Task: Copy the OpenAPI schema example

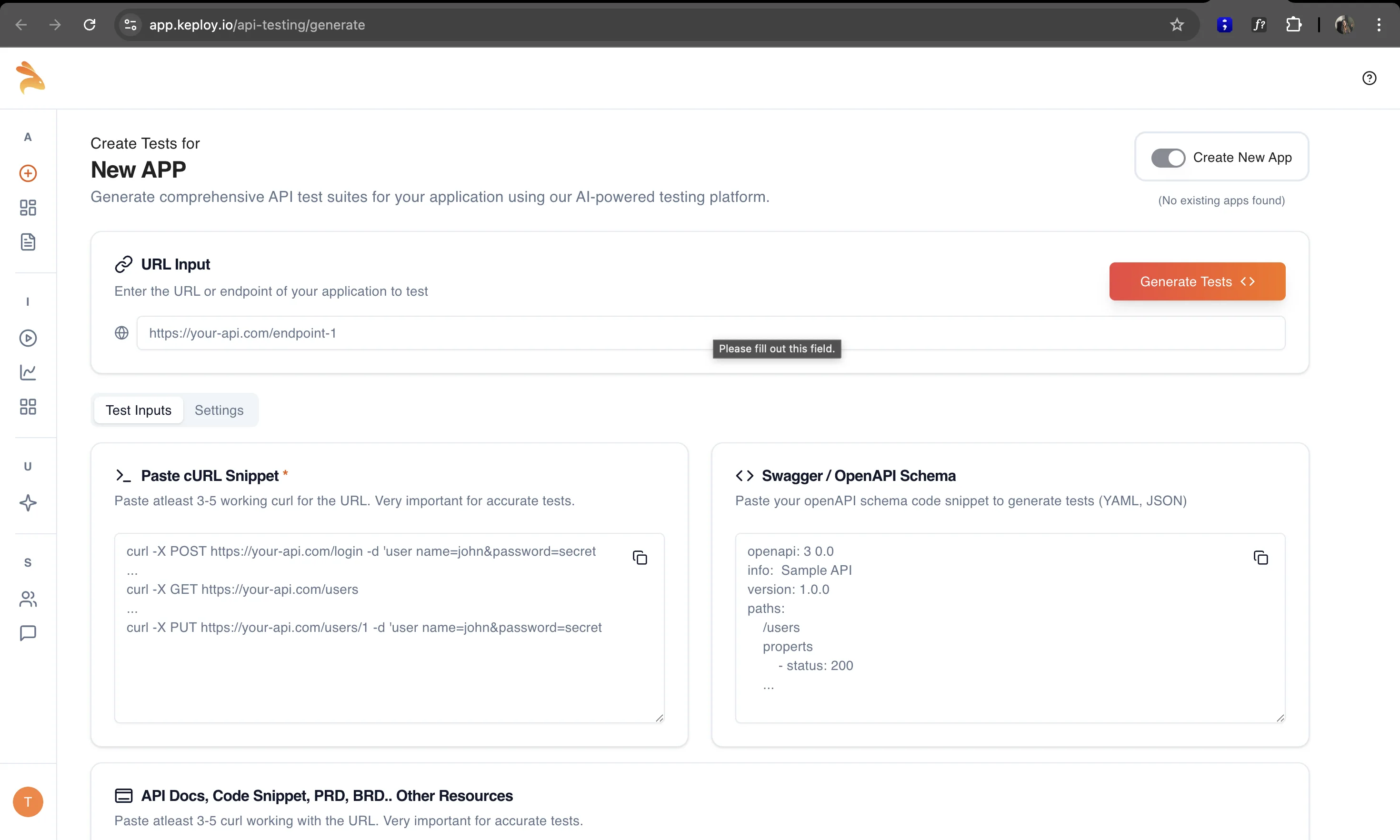Action: (1260, 558)
